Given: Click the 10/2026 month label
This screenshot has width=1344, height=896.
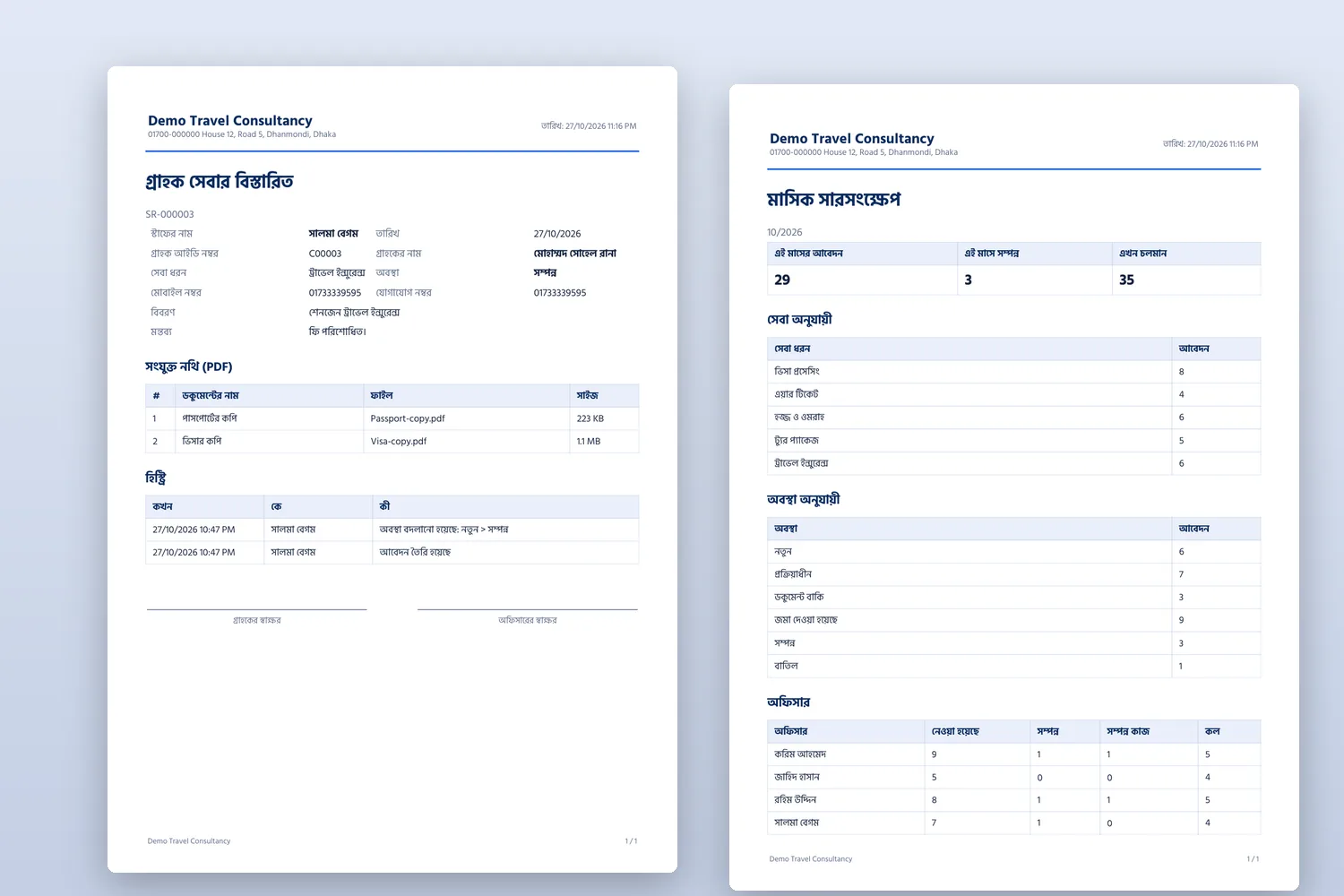Looking at the screenshot, I should click(785, 232).
